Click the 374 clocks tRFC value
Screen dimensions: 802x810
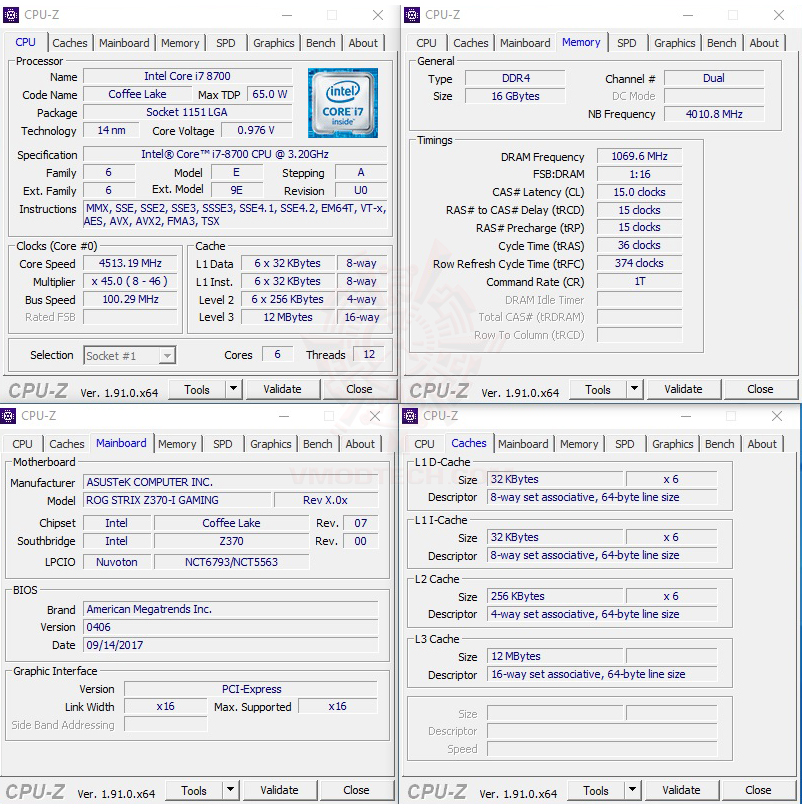pos(639,263)
